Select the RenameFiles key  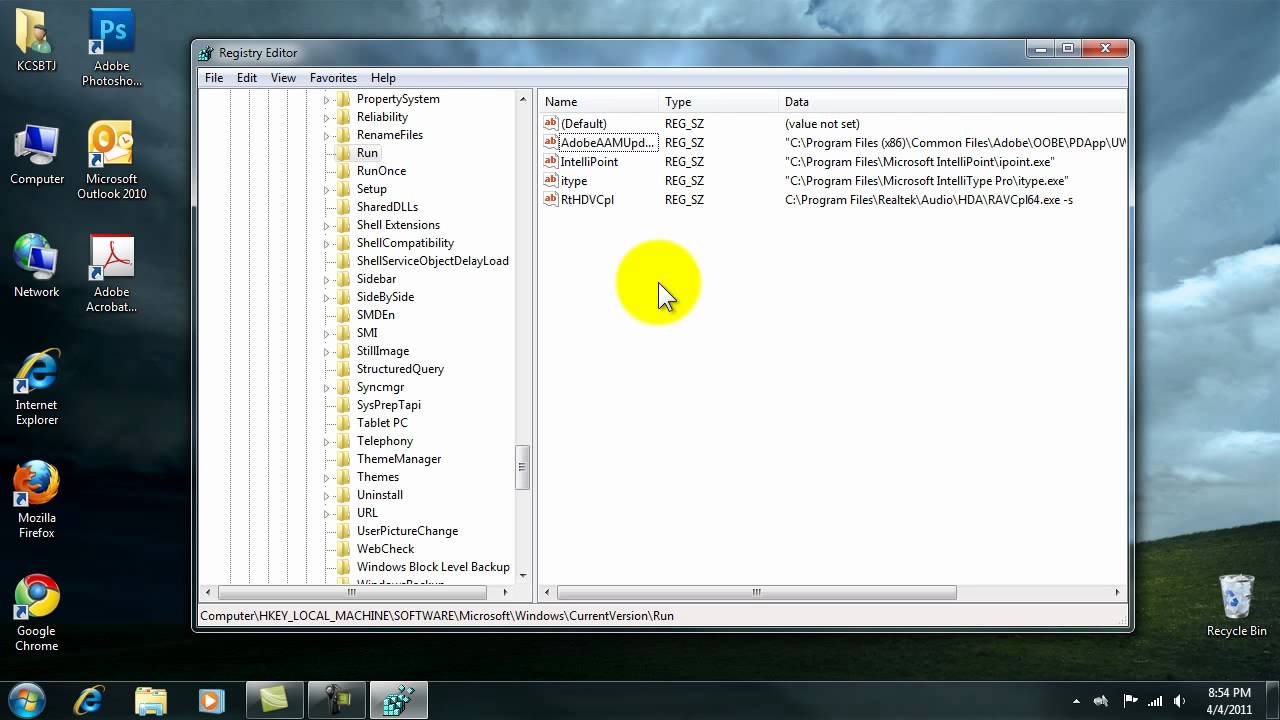click(x=390, y=135)
